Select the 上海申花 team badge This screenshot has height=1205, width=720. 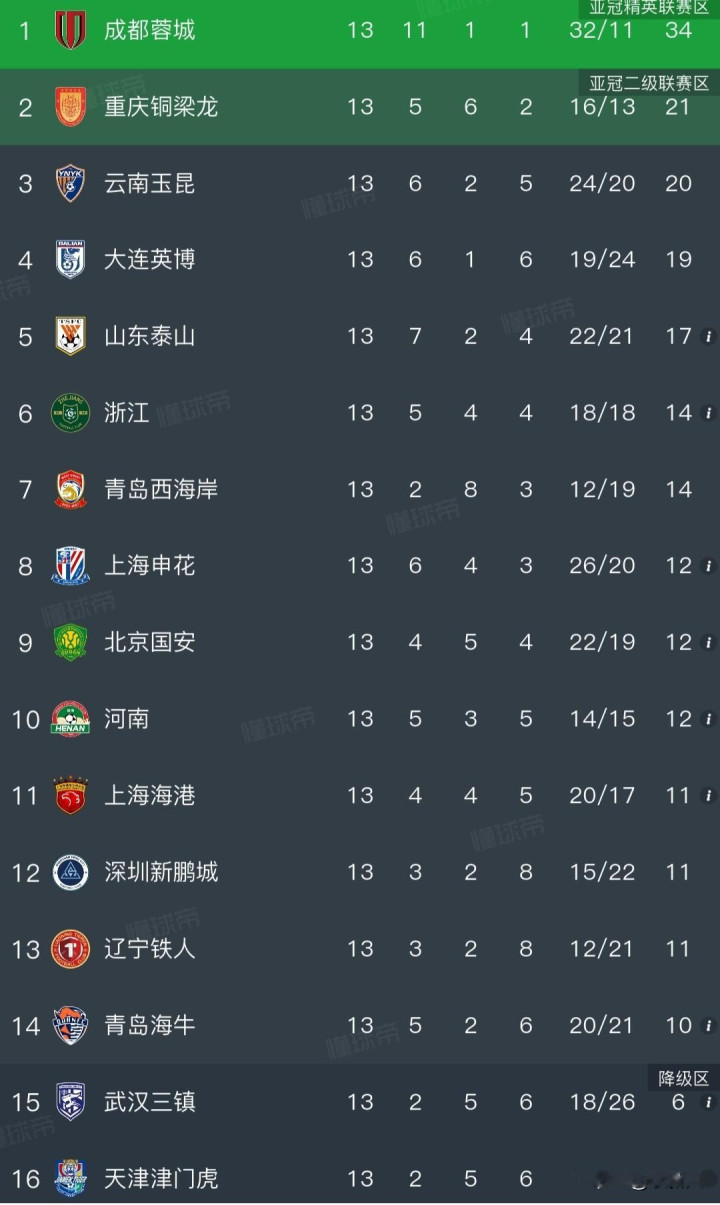(70, 566)
